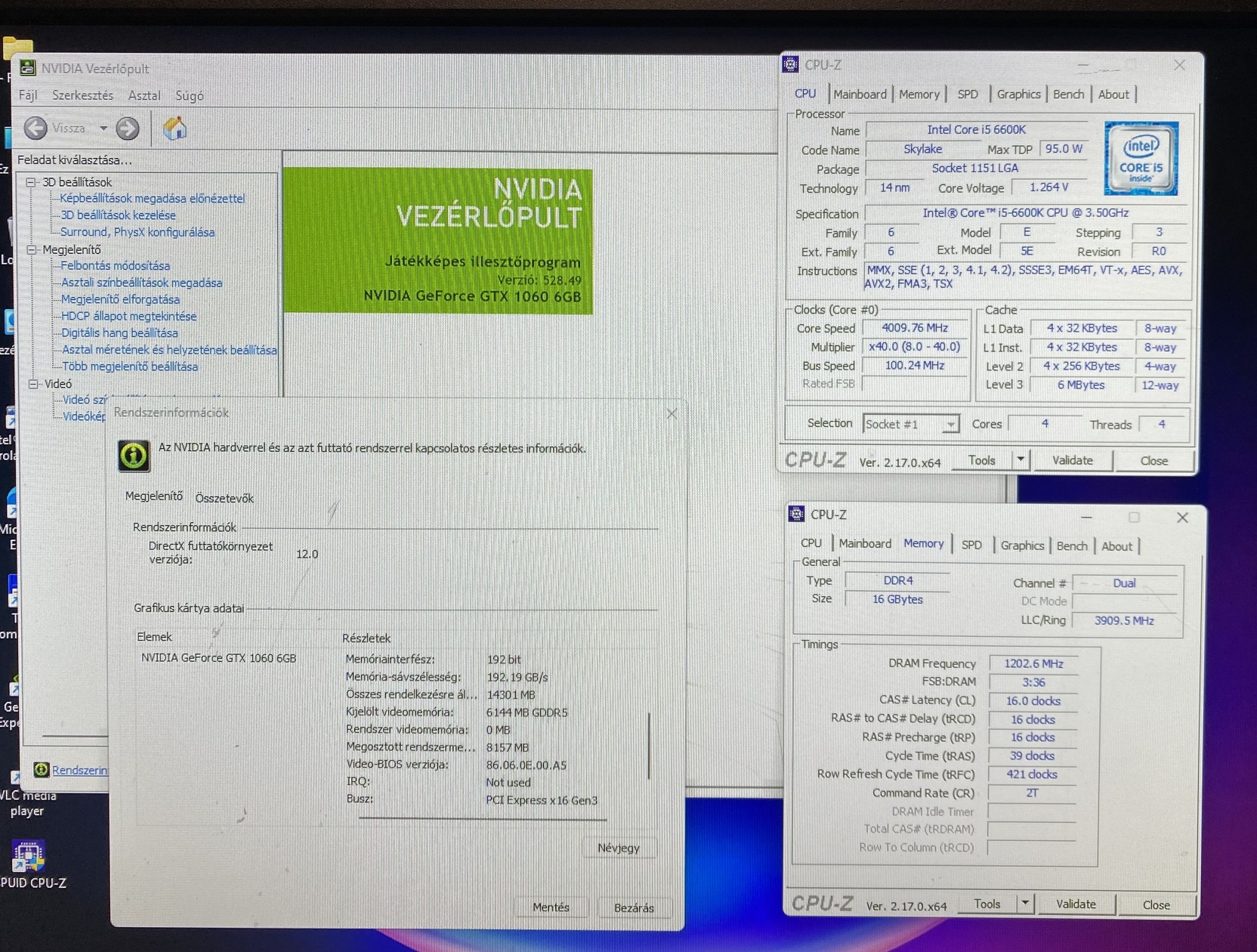This screenshot has width=1257, height=952.
Task: Open CPU tab in lower CPU-Z window
Action: click(811, 543)
